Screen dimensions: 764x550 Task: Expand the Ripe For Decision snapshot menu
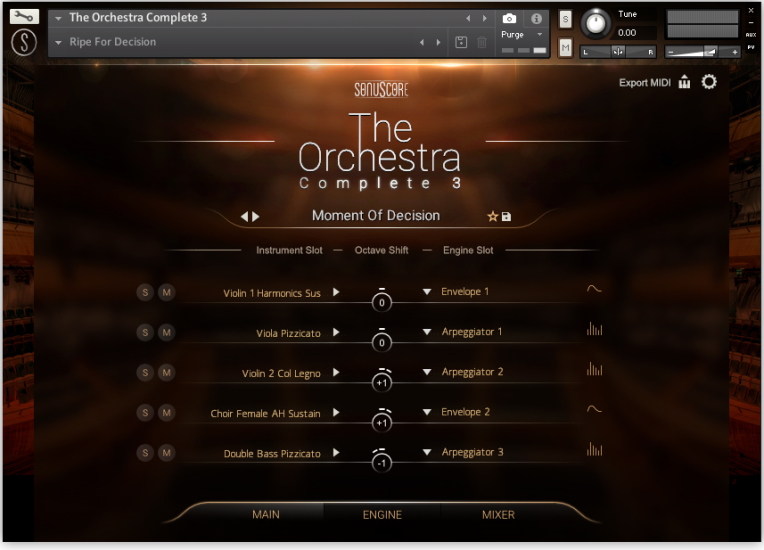58,42
